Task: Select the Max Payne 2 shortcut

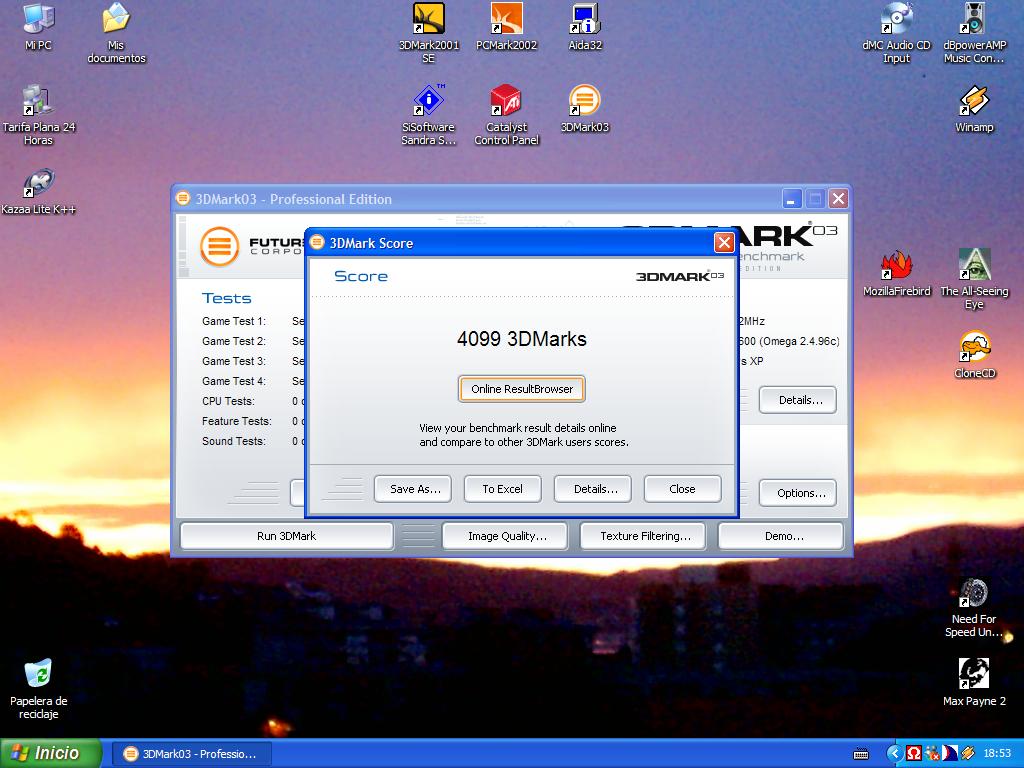Action: coord(974,682)
